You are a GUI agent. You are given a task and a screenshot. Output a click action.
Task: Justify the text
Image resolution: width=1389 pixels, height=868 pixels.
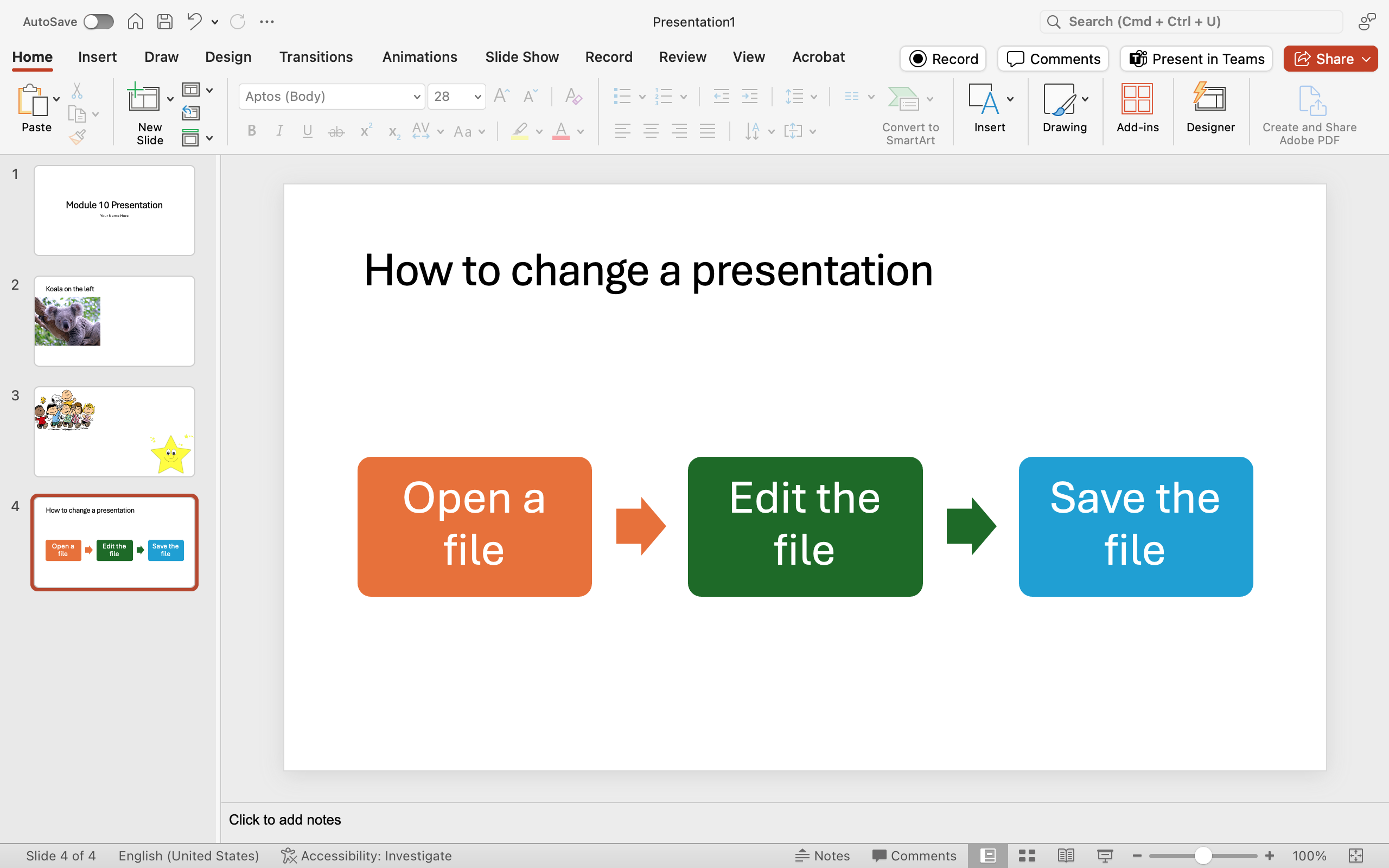708,131
